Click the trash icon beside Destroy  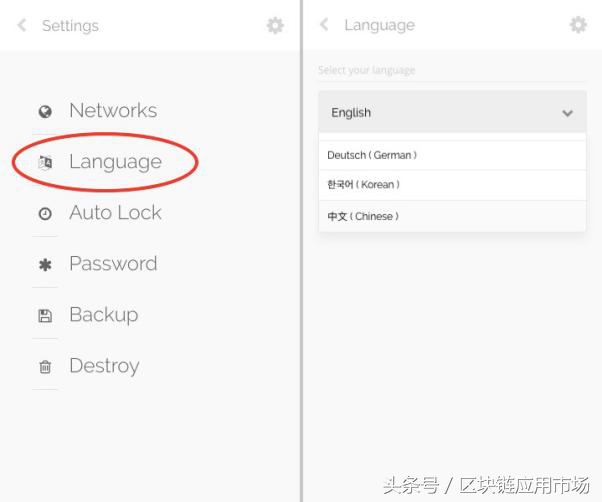[45, 367]
